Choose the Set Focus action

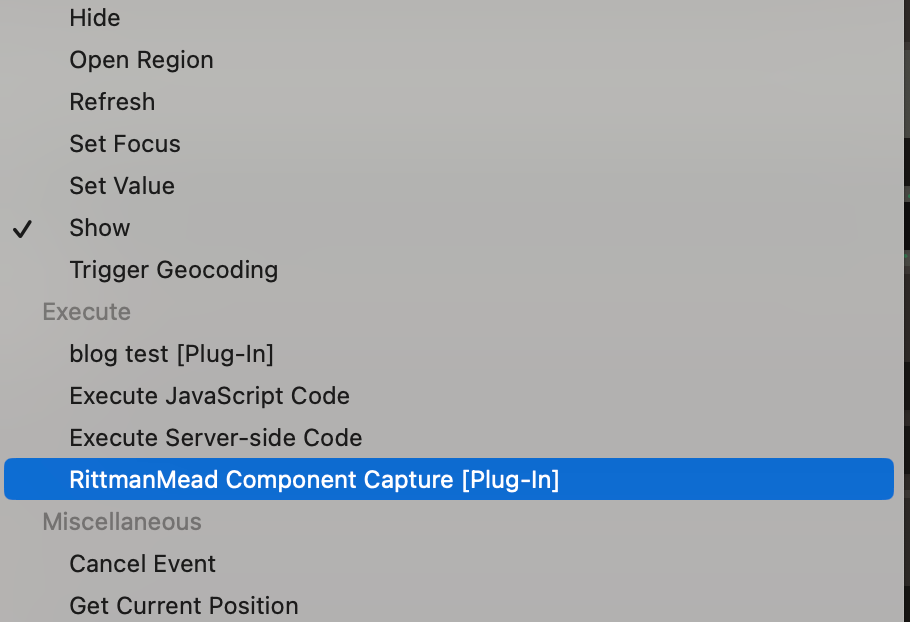124,144
